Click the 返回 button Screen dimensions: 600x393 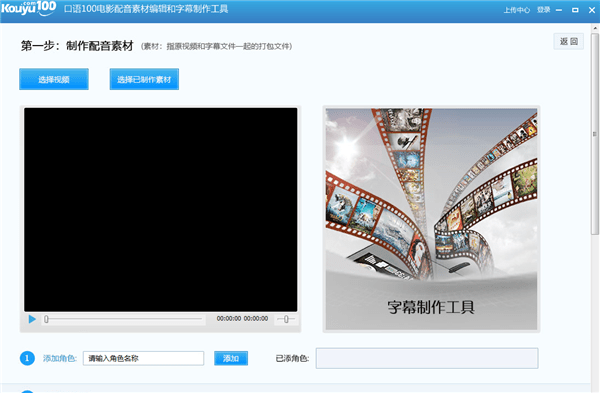click(569, 41)
